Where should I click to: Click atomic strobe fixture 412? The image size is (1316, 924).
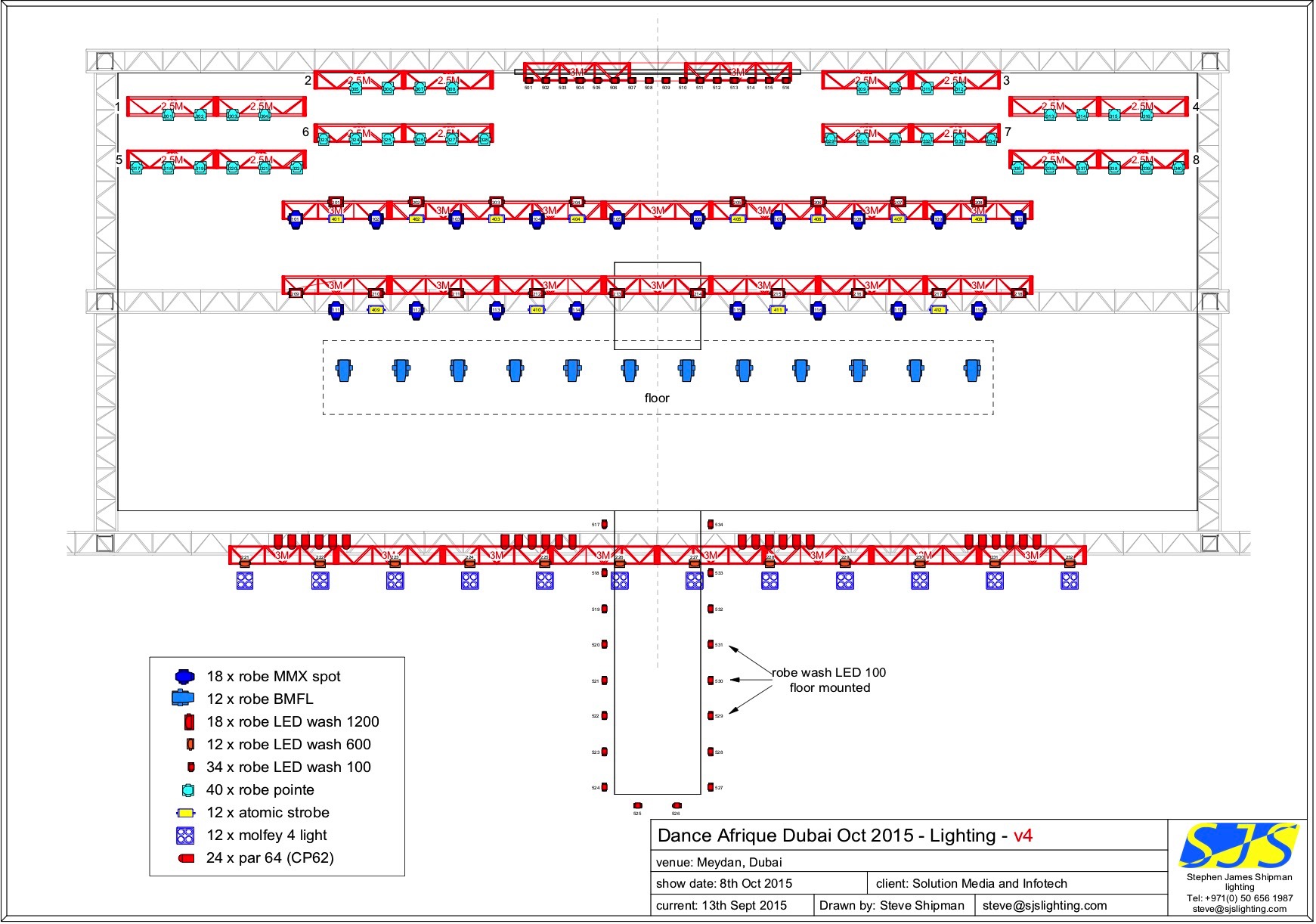[x=938, y=310]
